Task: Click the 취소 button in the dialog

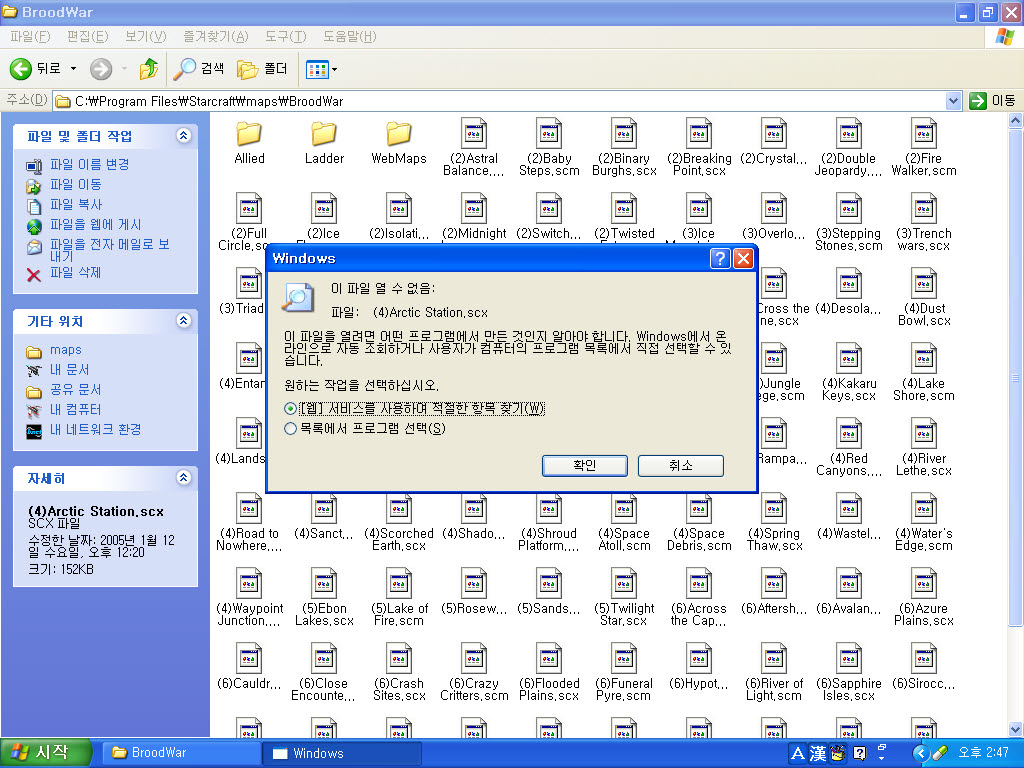Action: (680, 466)
